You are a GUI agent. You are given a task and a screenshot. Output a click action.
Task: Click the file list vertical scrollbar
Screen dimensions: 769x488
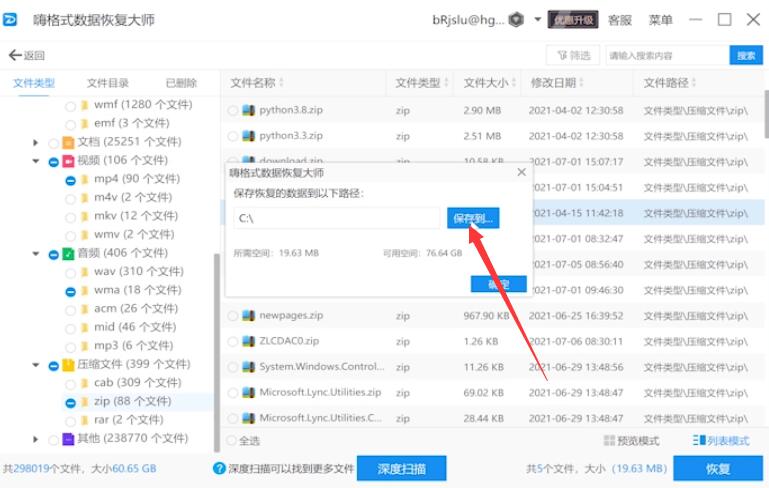[x=766, y=114]
